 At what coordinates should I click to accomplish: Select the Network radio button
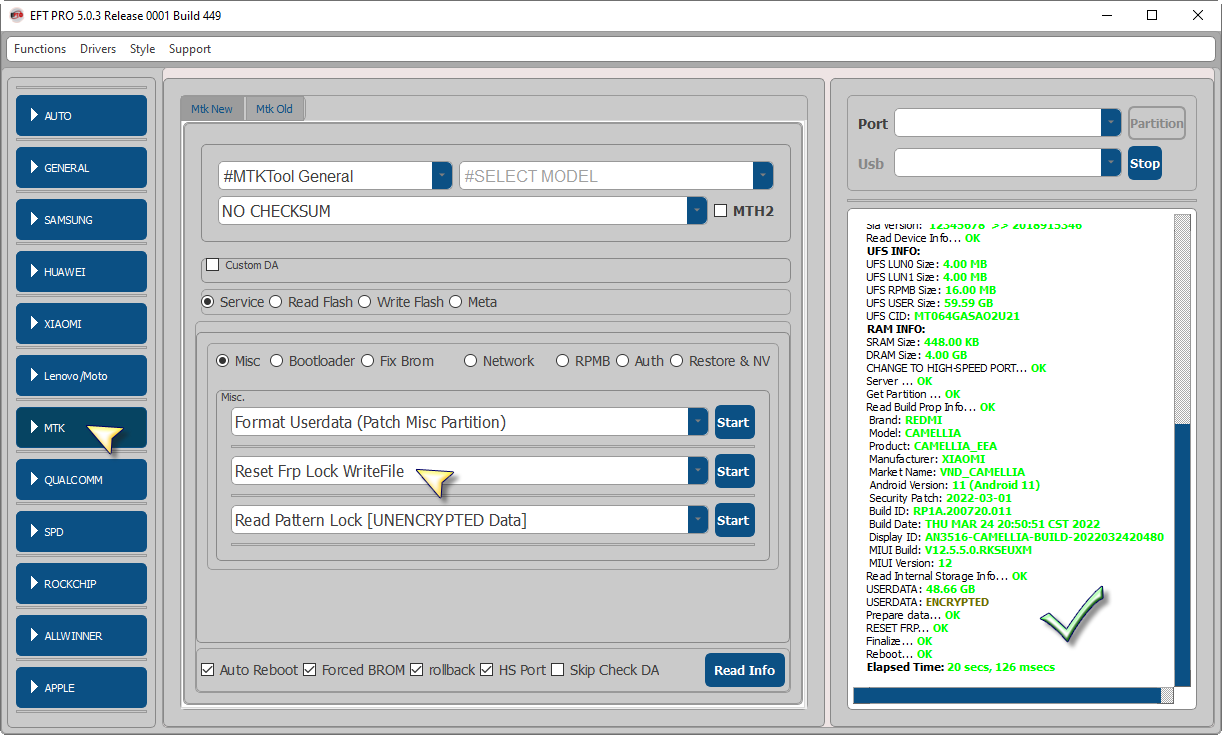click(x=471, y=361)
